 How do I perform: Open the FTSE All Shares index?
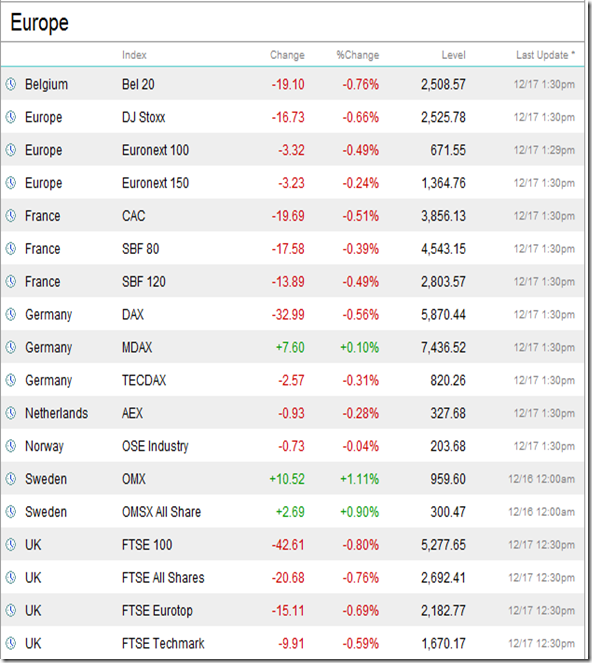[163, 578]
